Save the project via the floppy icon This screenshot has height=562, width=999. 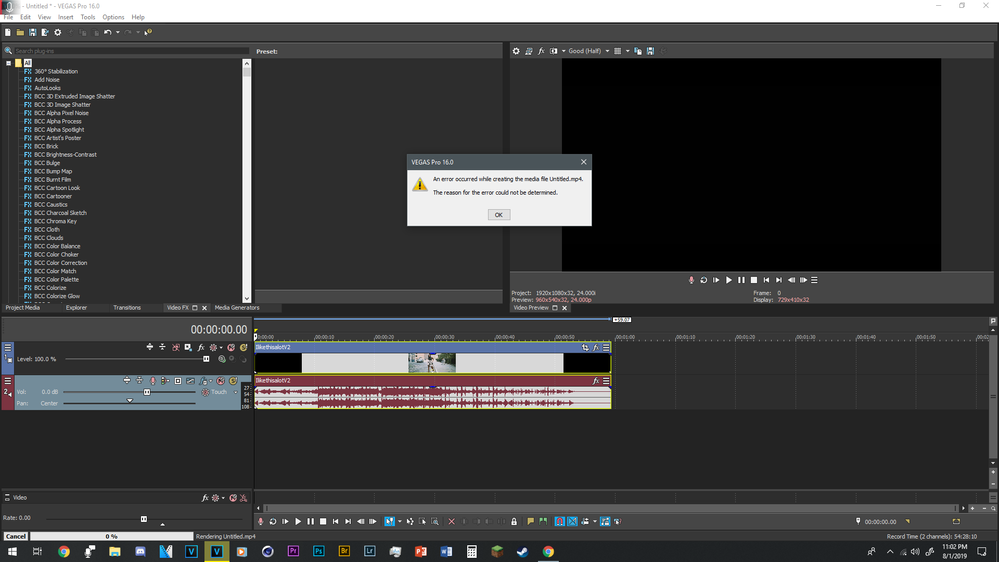(x=32, y=32)
